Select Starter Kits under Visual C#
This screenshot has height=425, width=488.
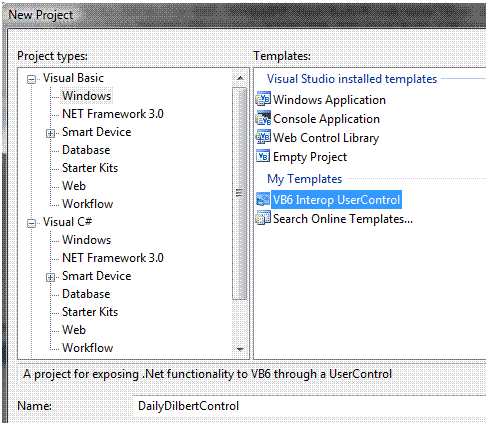90,312
